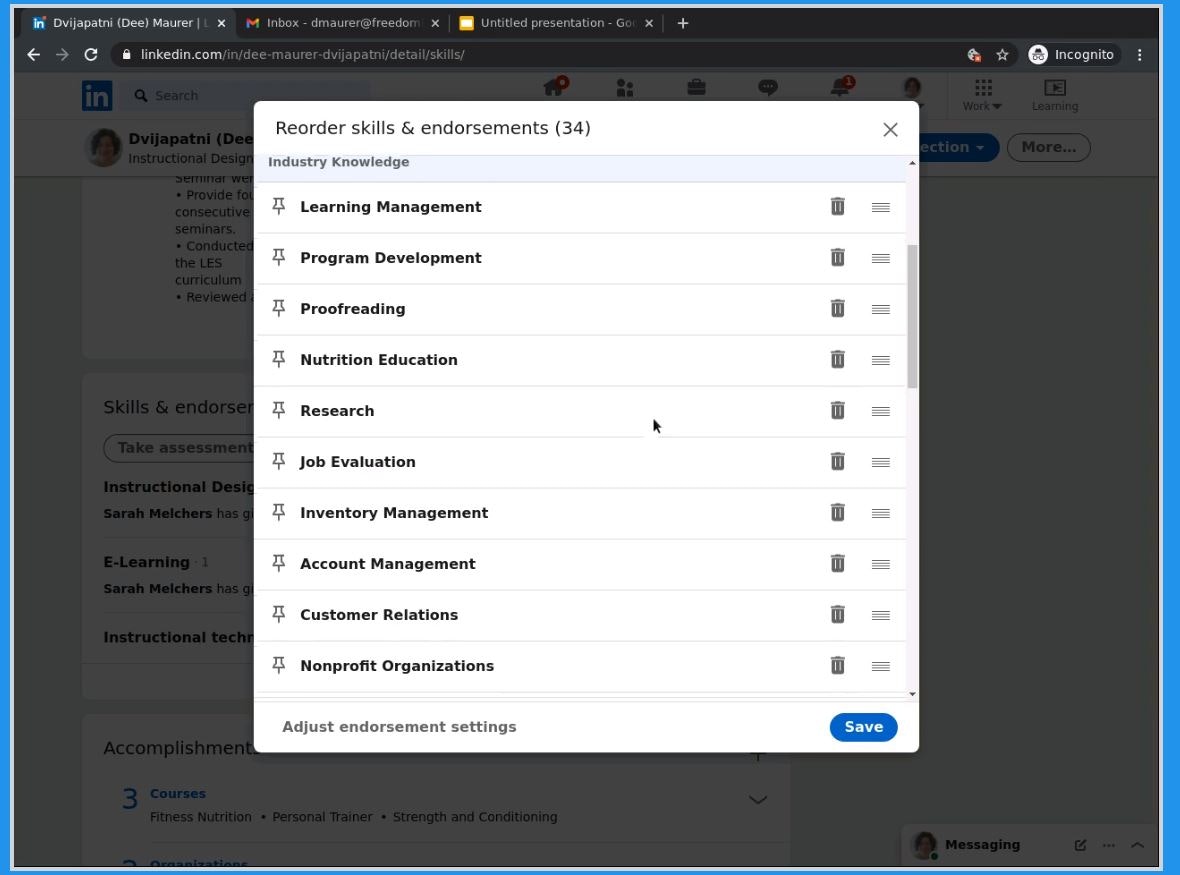
Task: Close the Reorder skills dialog
Action: click(x=890, y=129)
